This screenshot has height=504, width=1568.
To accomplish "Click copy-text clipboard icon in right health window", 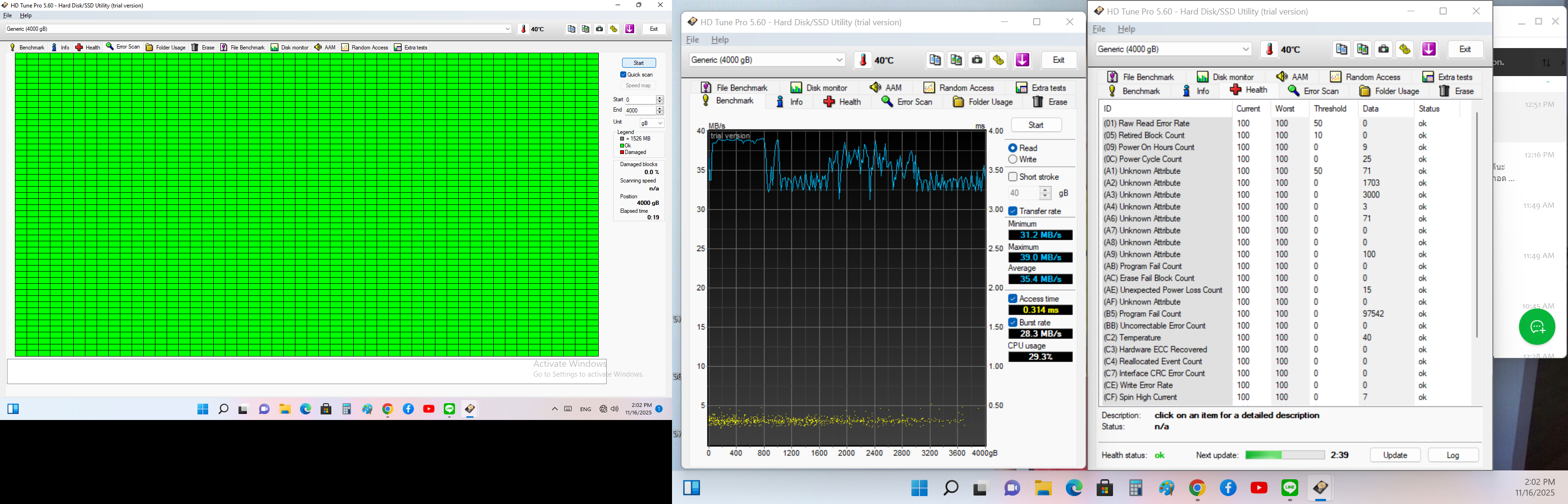I will (x=1341, y=49).
